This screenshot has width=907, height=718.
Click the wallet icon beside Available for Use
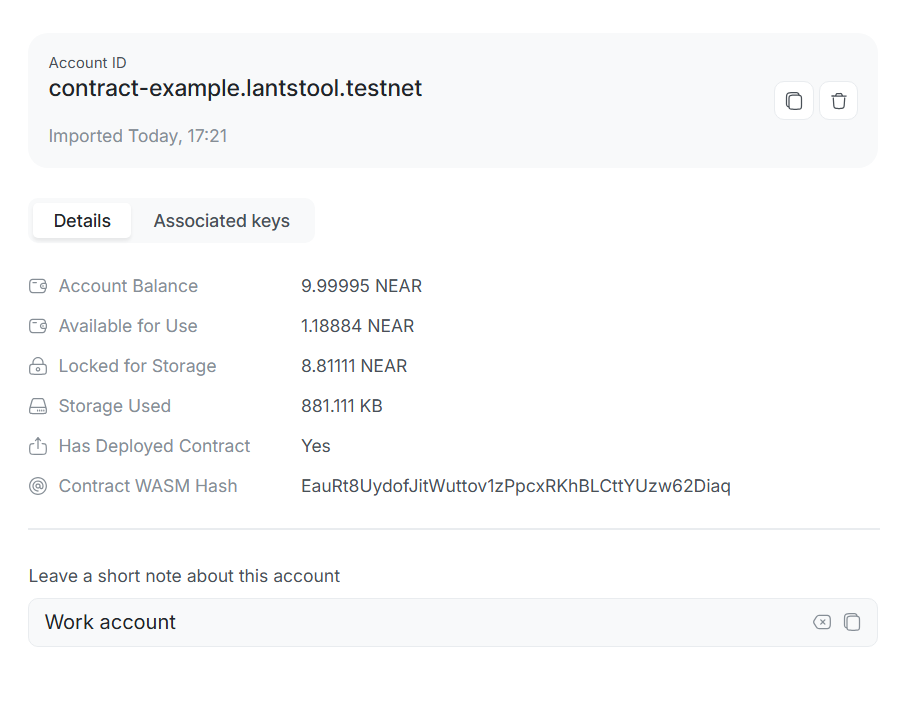coord(38,326)
